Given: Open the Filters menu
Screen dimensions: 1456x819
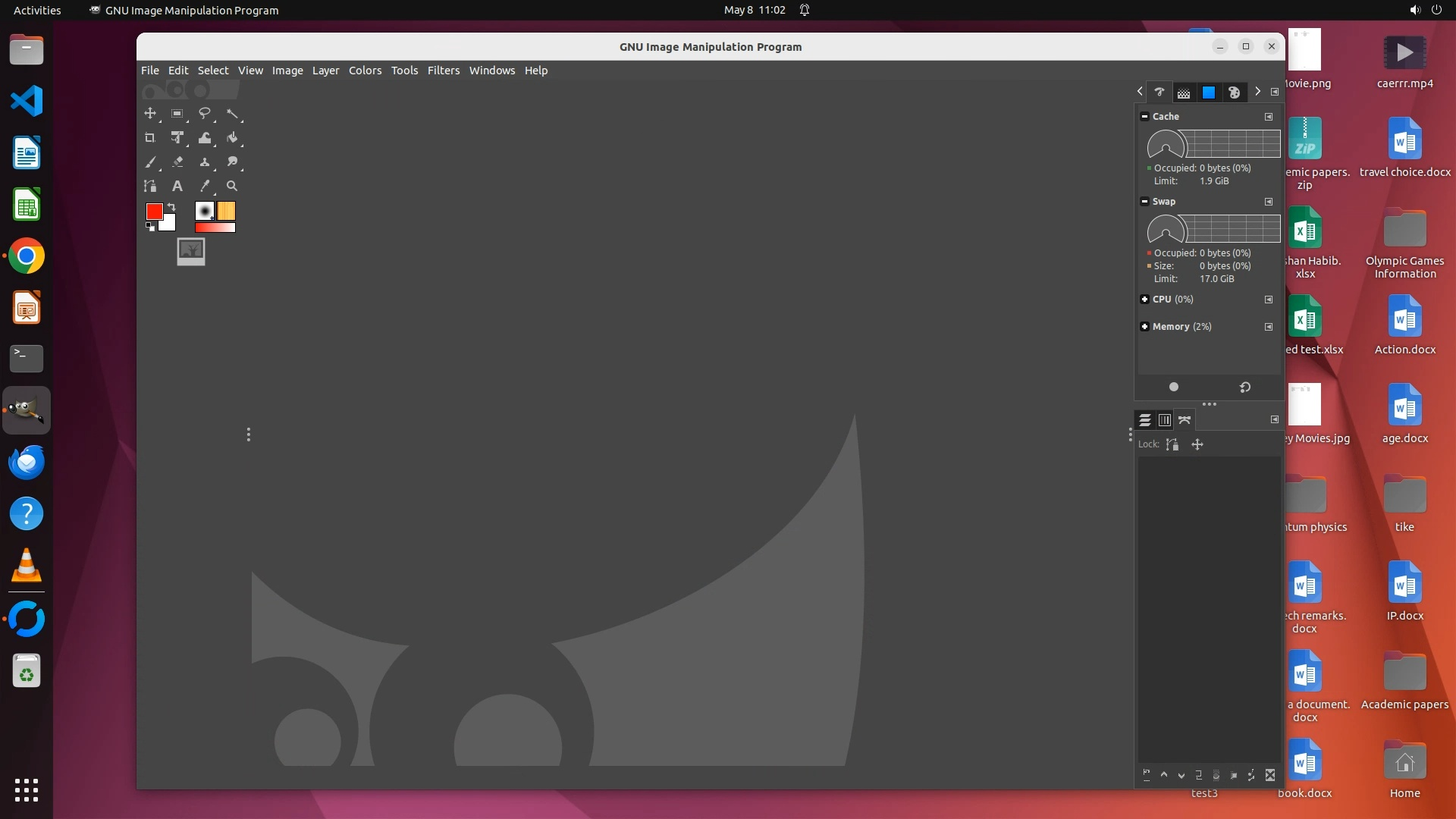Looking at the screenshot, I should (443, 71).
